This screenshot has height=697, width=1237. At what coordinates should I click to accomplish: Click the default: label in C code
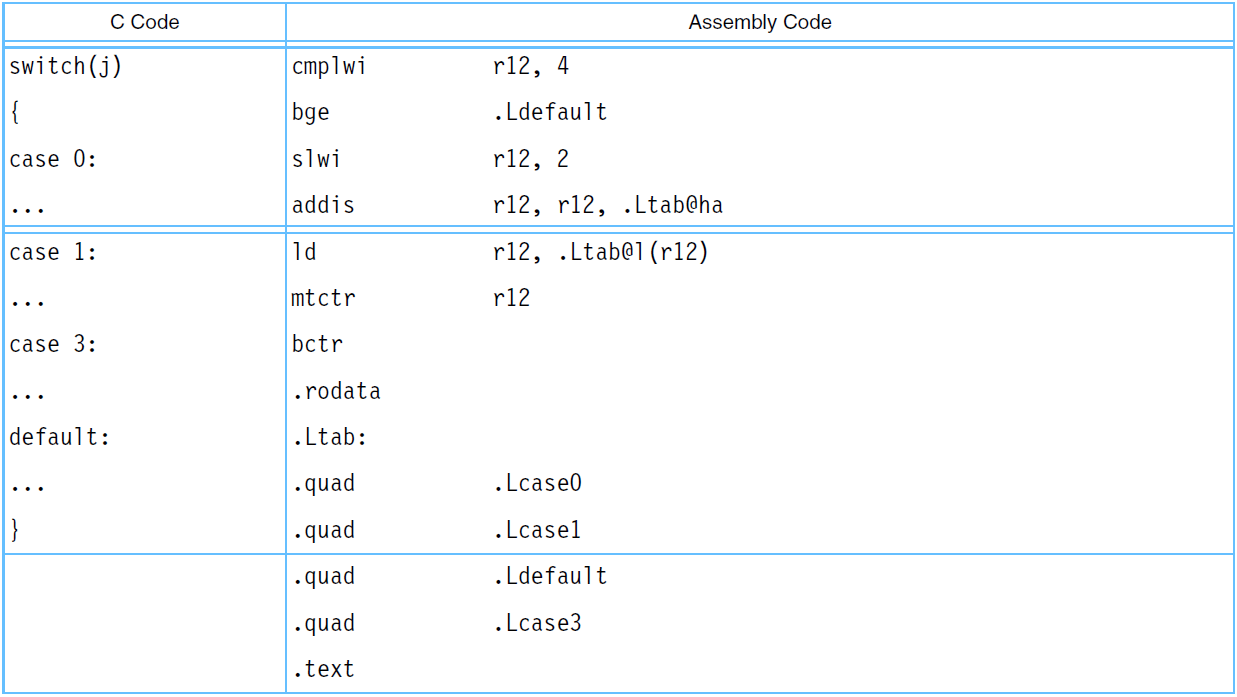point(59,437)
